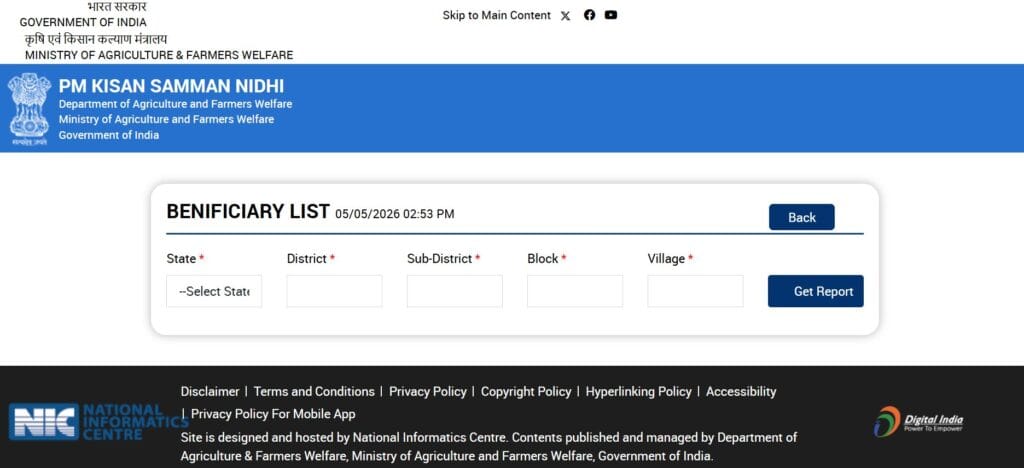This screenshot has width=1024, height=468.
Task: Click the site designed and hosted notice
Action: click(488, 446)
